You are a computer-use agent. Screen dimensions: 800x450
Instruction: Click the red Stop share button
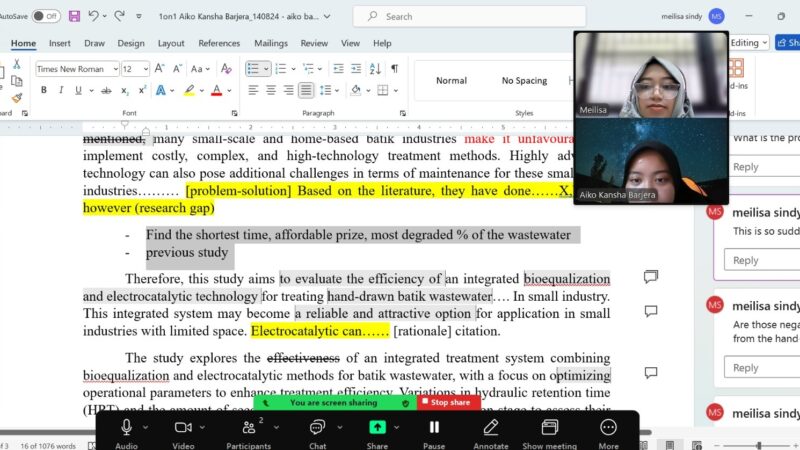click(445, 403)
